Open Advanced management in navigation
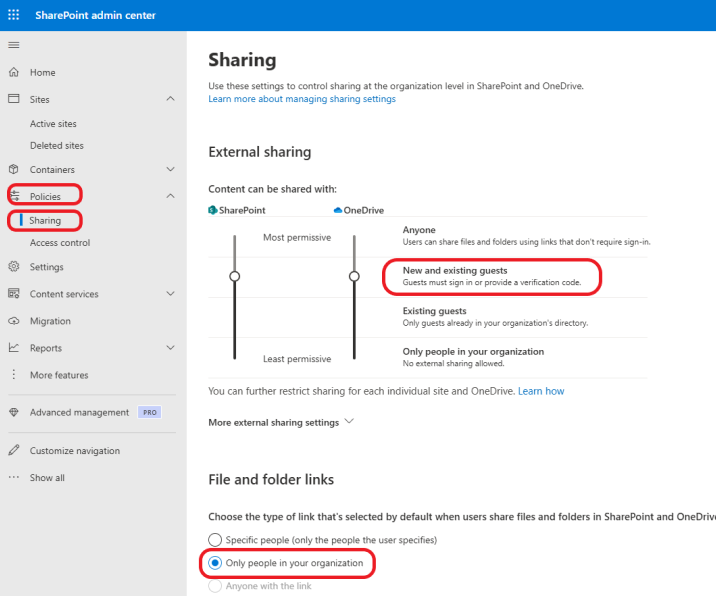This screenshot has height=596, width=716. (x=79, y=412)
